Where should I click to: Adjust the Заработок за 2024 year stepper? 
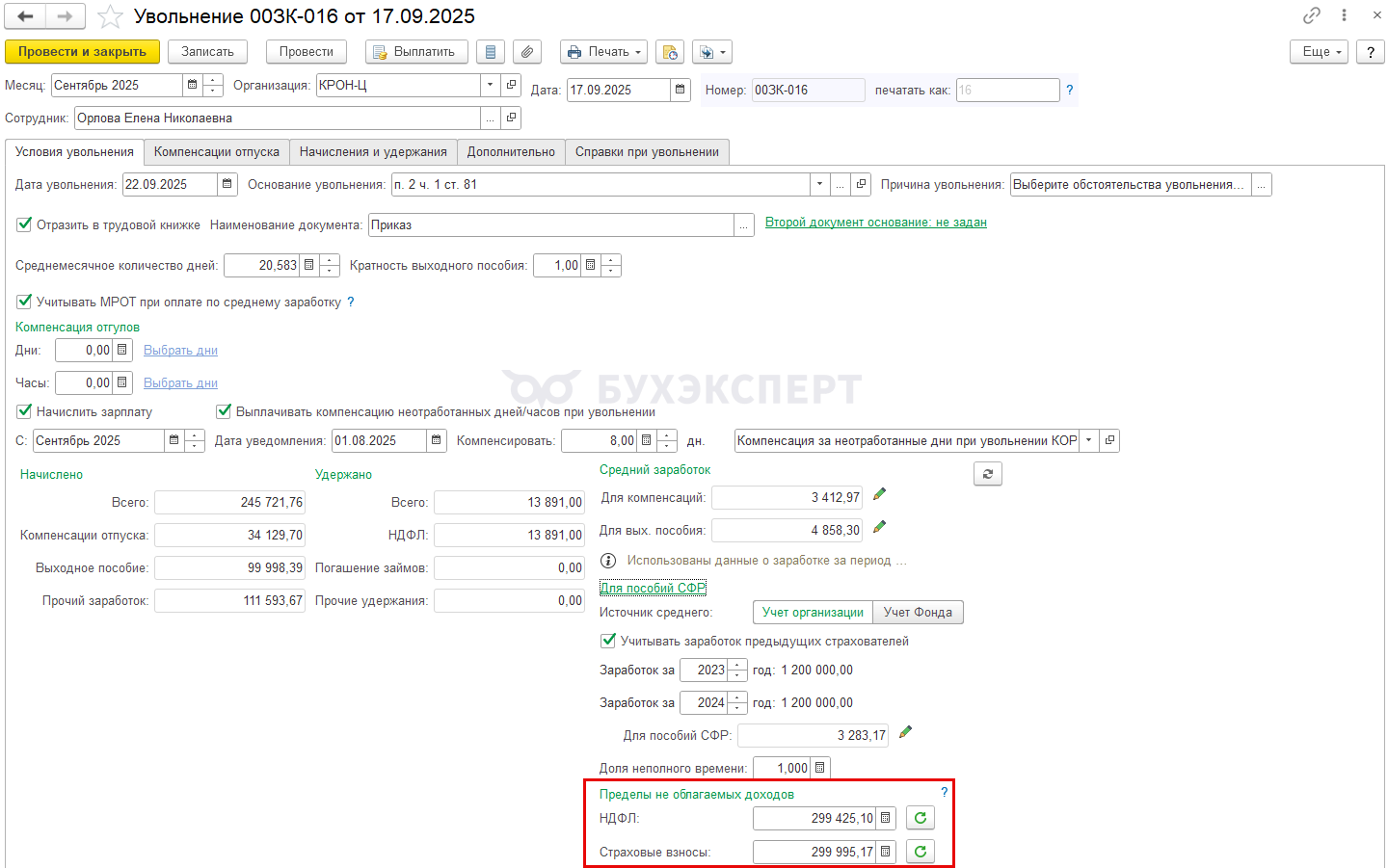point(737,702)
